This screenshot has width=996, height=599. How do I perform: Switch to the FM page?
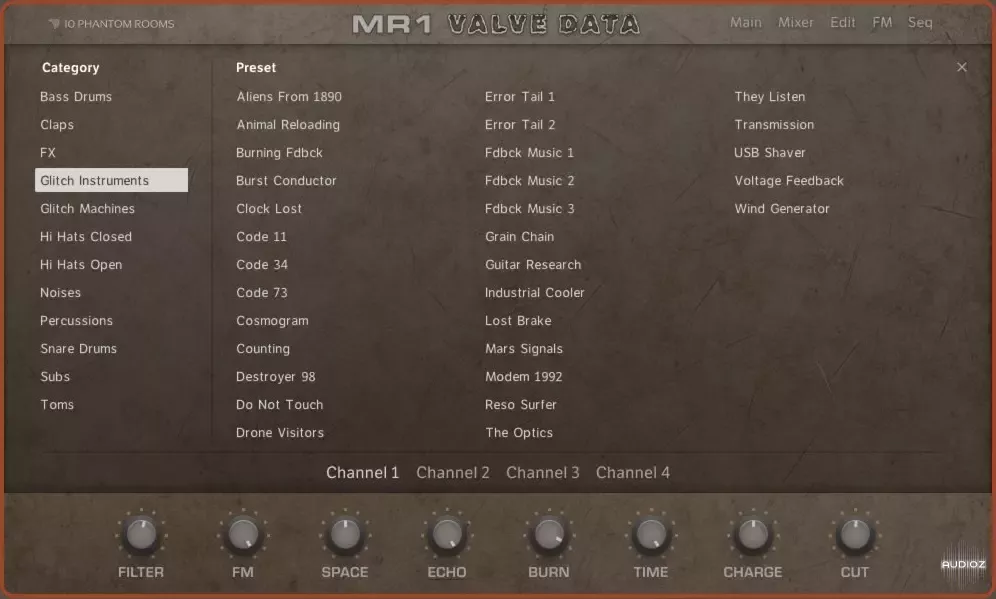(x=882, y=23)
